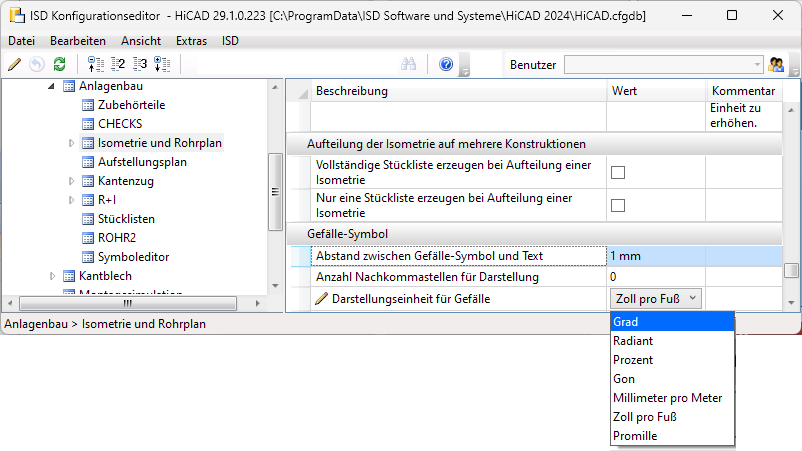Click the ISD Konfigurationseditor title bar app icon
The width and height of the screenshot is (802, 451).
[x=17, y=15]
